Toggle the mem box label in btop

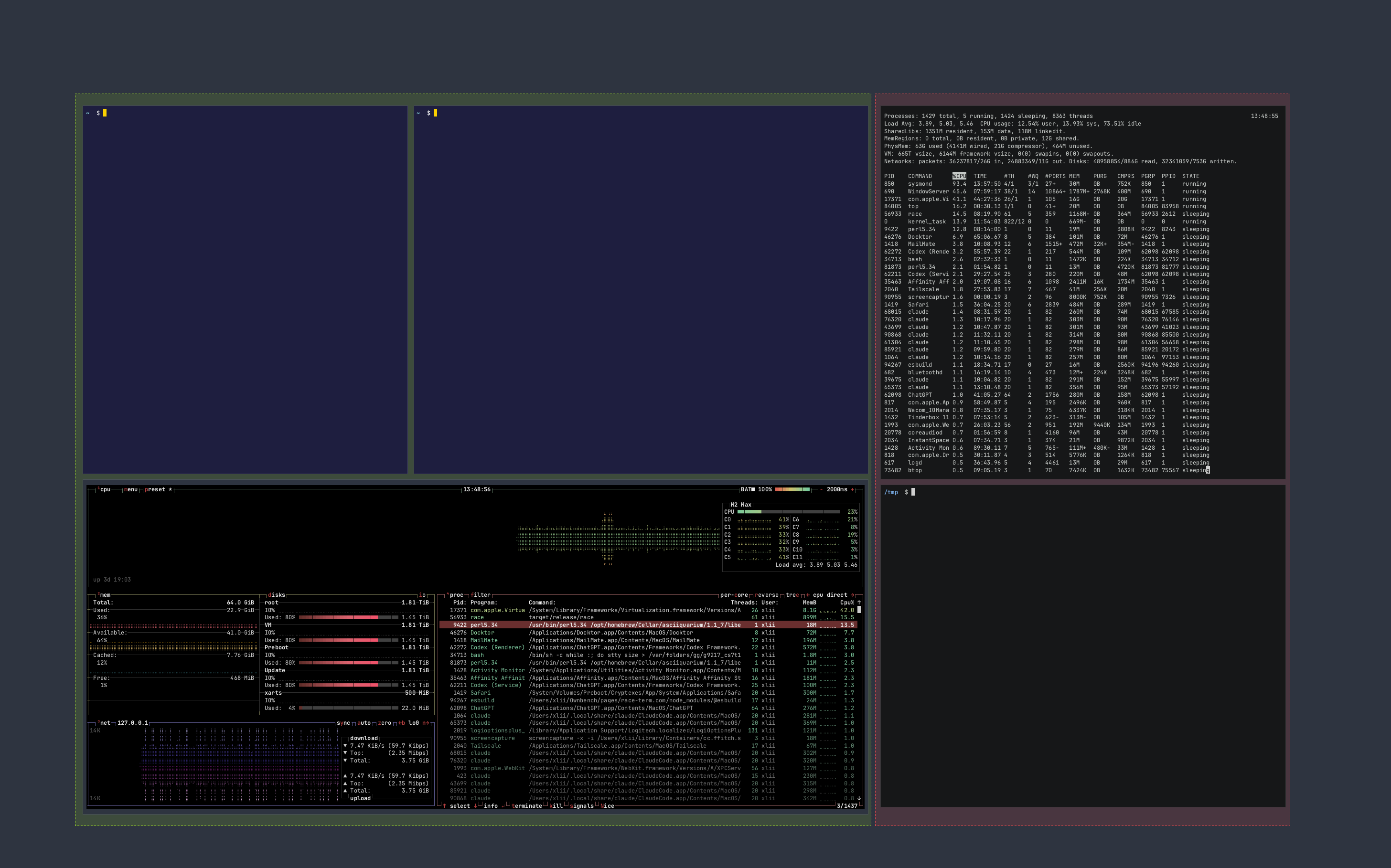point(104,595)
